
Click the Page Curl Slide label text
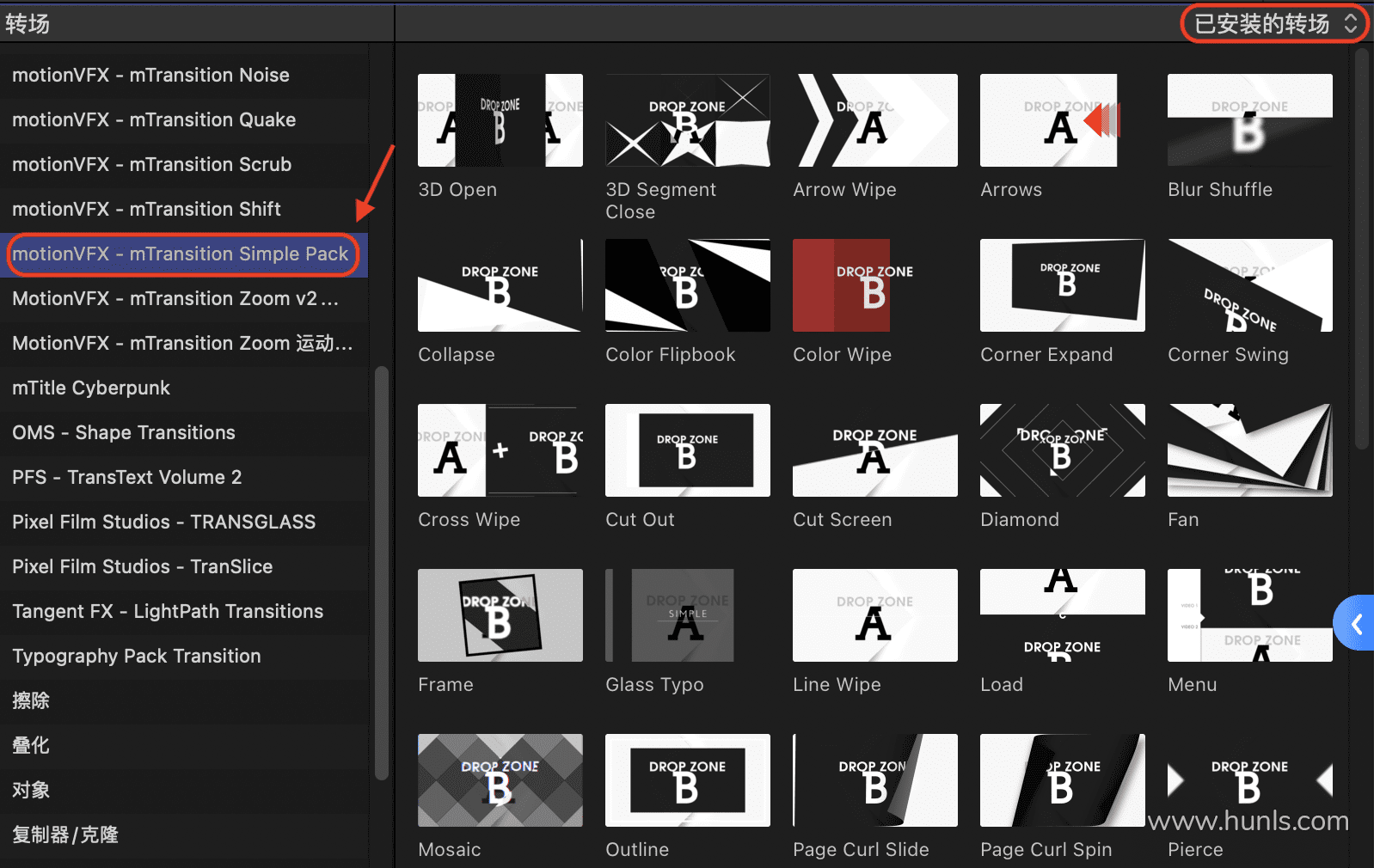[x=861, y=850]
